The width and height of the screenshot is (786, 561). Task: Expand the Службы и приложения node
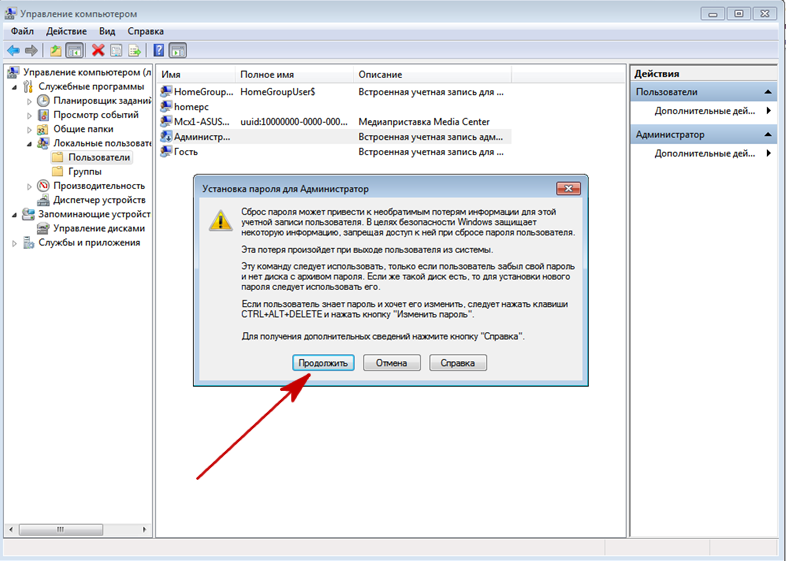click(15, 243)
